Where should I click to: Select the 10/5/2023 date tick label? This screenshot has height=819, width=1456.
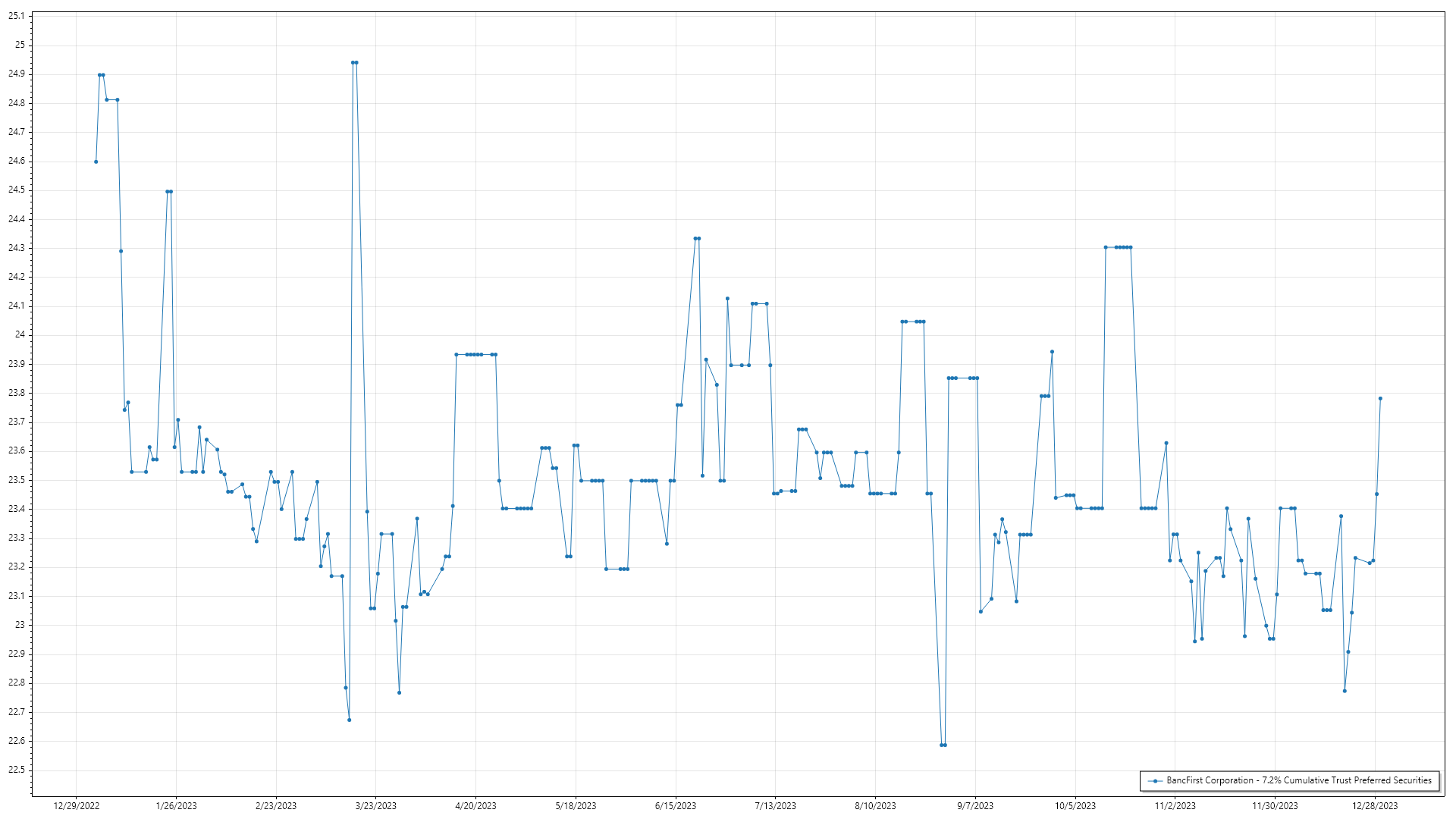(1075, 806)
